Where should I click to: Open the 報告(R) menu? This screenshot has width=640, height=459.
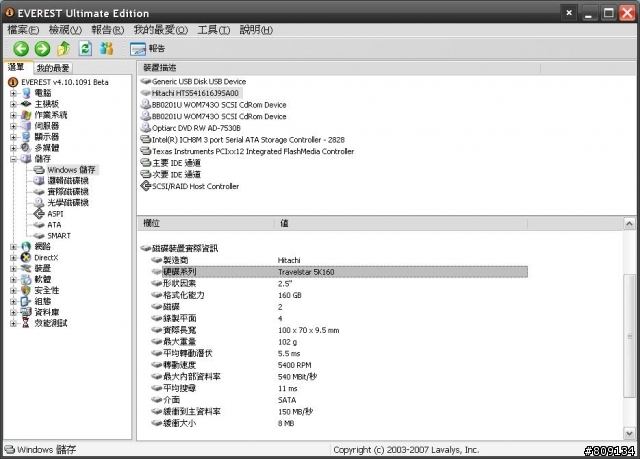point(108,30)
